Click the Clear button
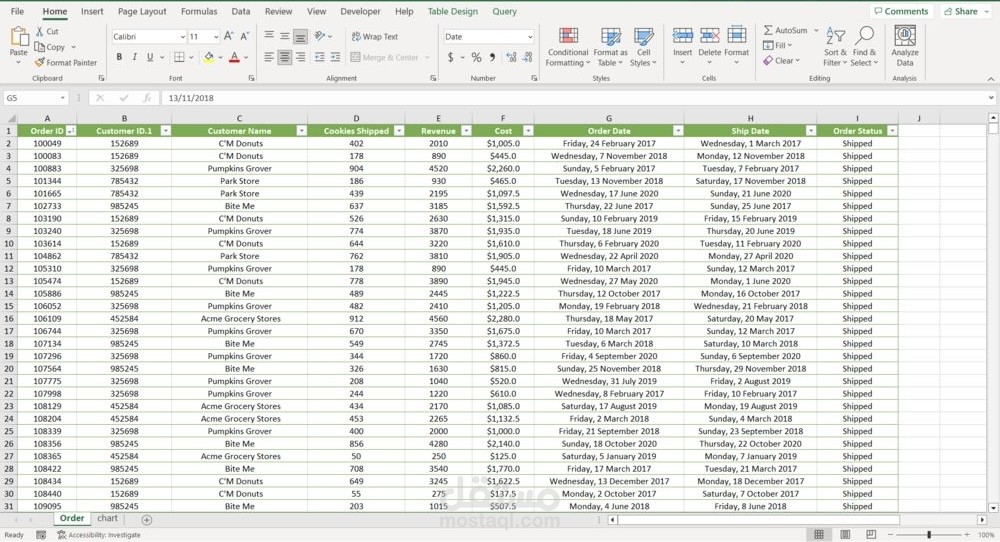This screenshot has height=542, width=1000. click(781, 61)
